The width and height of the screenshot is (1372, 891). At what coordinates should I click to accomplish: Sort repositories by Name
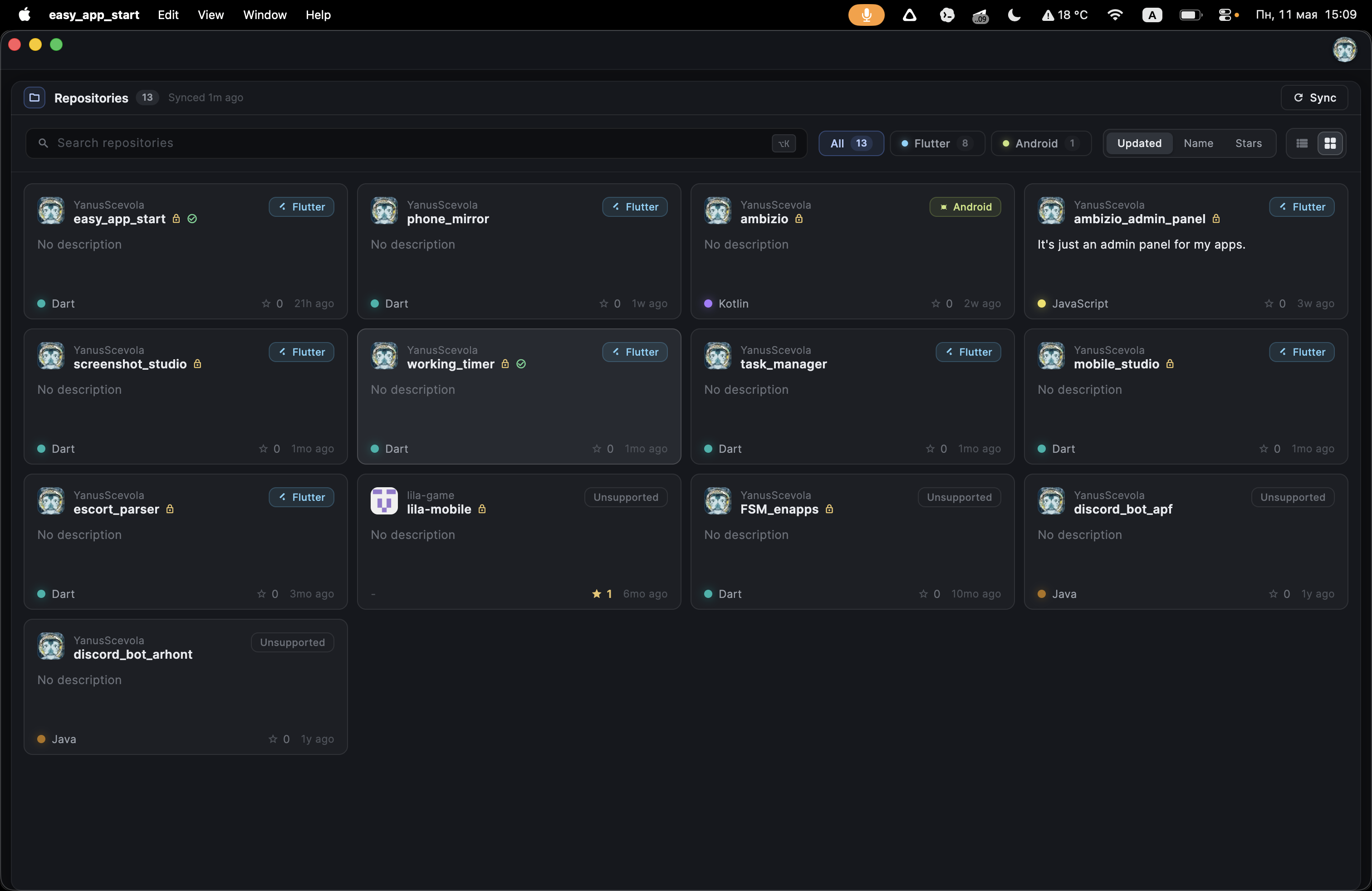click(1198, 143)
